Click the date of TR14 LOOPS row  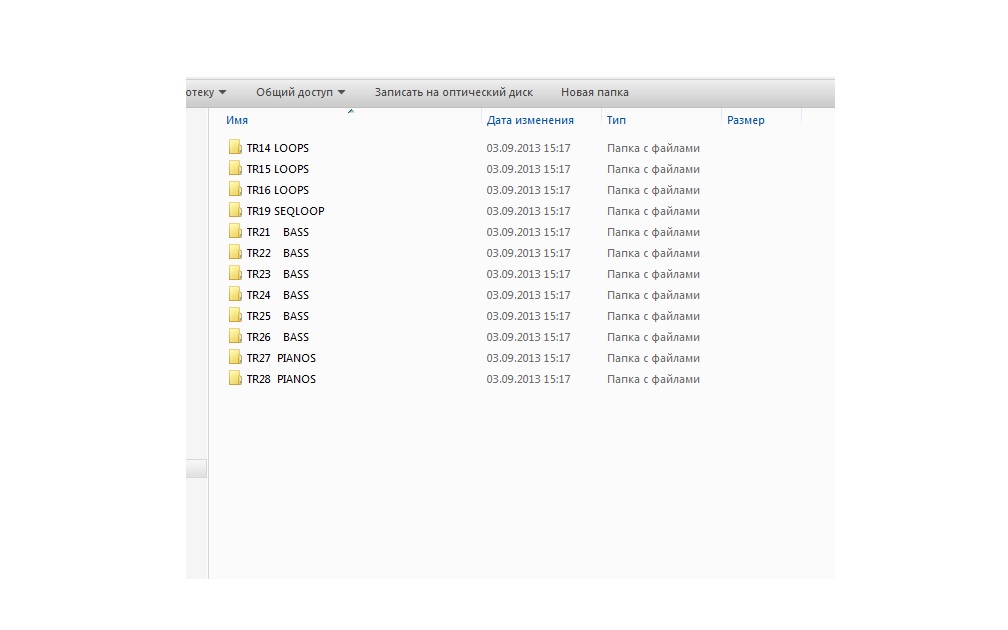point(528,148)
